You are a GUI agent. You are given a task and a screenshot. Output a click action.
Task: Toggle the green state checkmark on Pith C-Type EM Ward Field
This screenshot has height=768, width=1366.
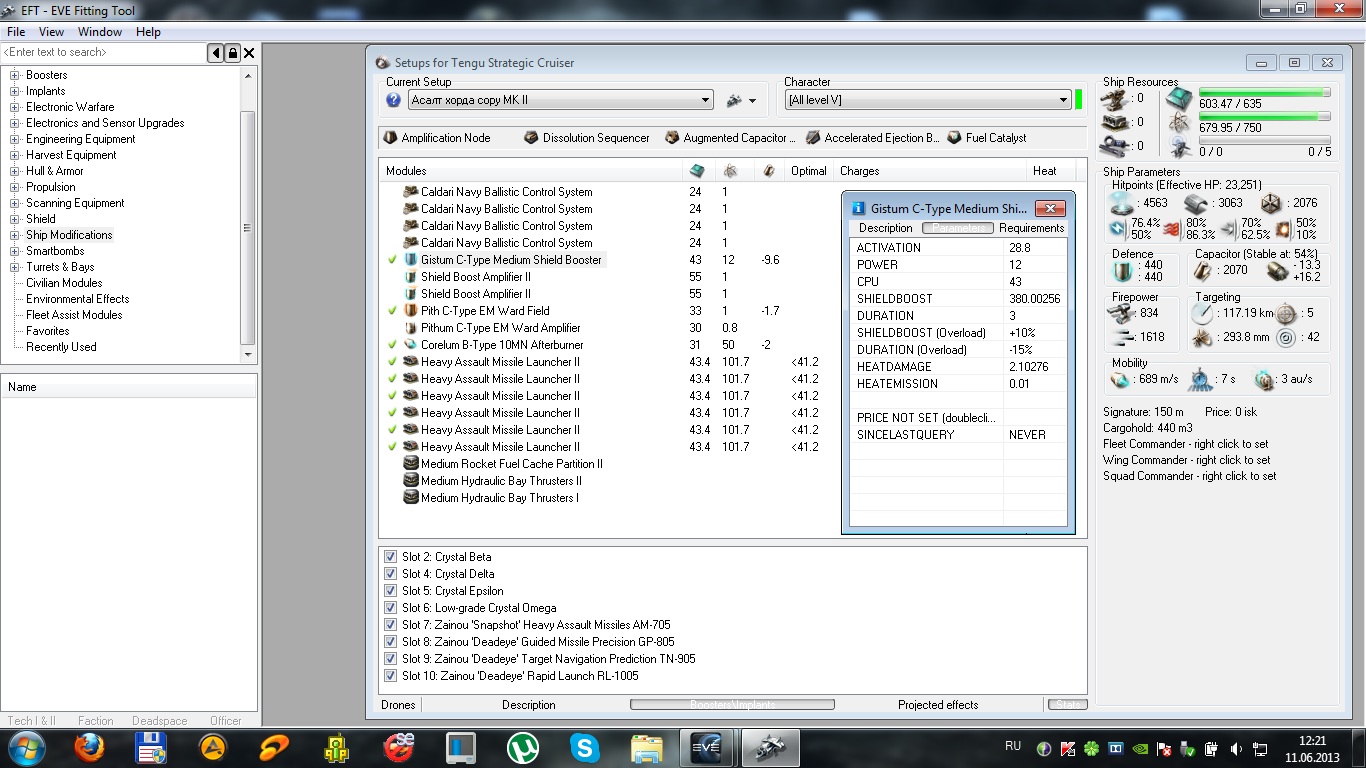(x=393, y=311)
